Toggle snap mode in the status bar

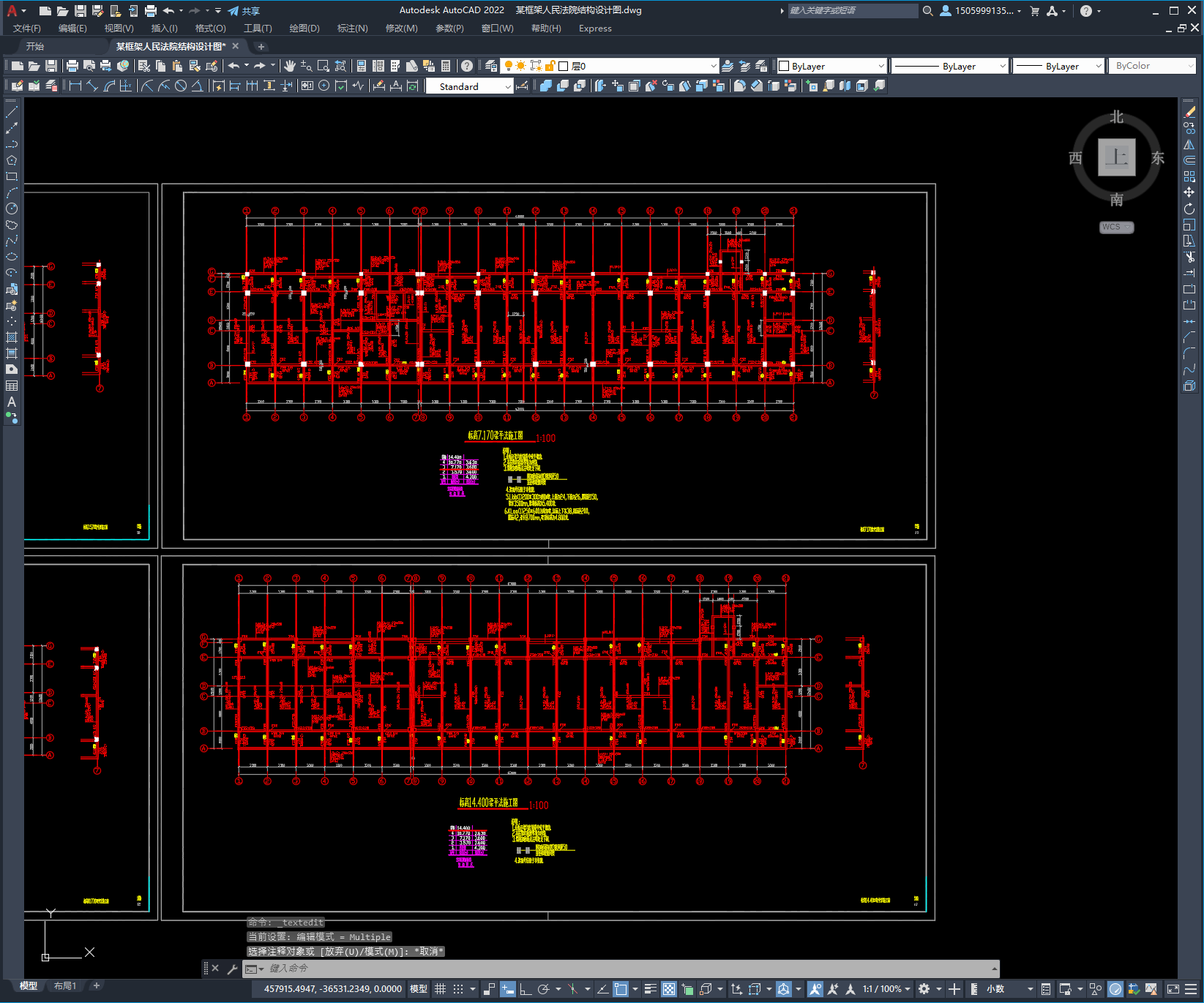[458, 989]
